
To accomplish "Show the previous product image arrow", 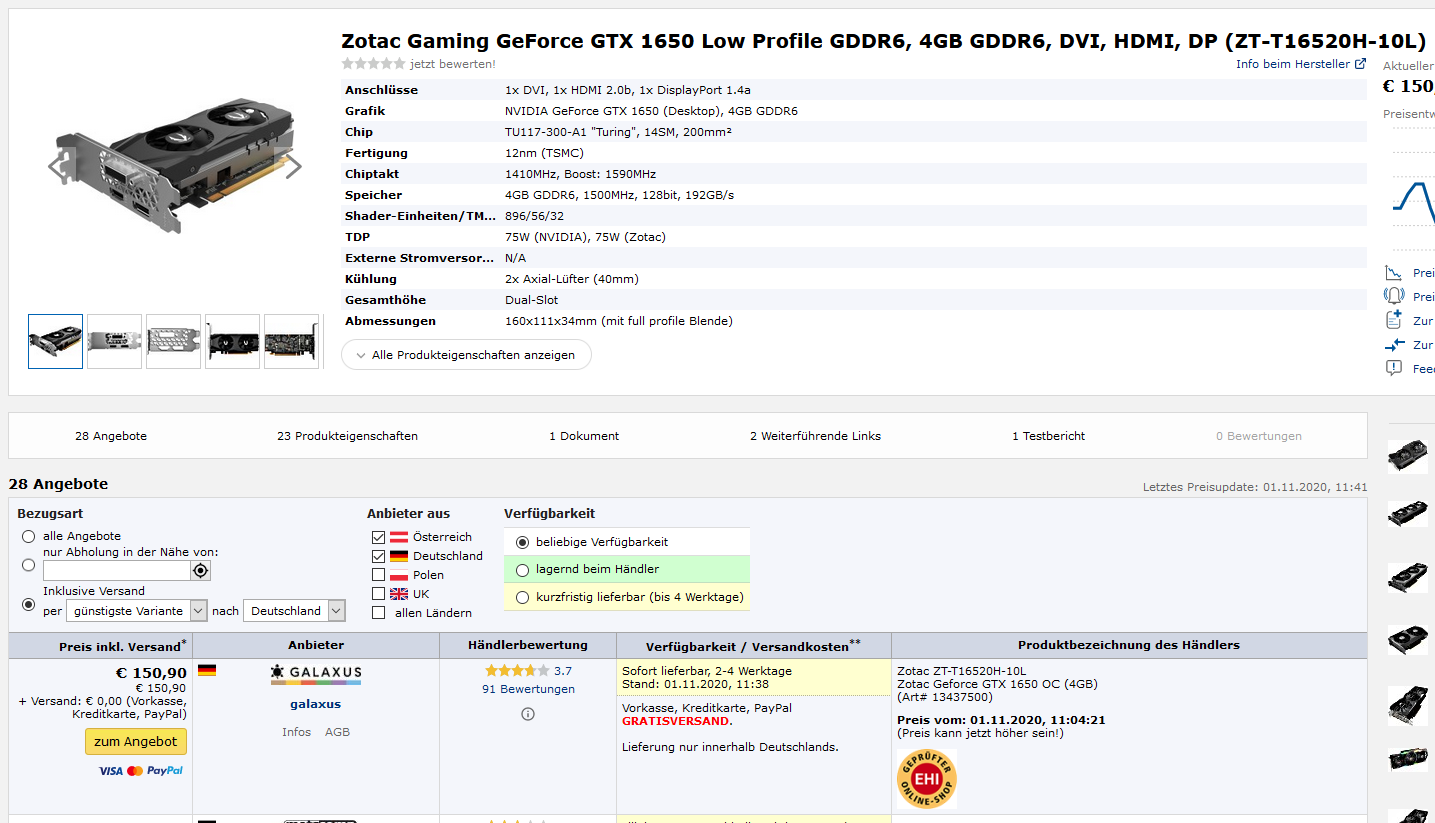I will coord(56,166).
